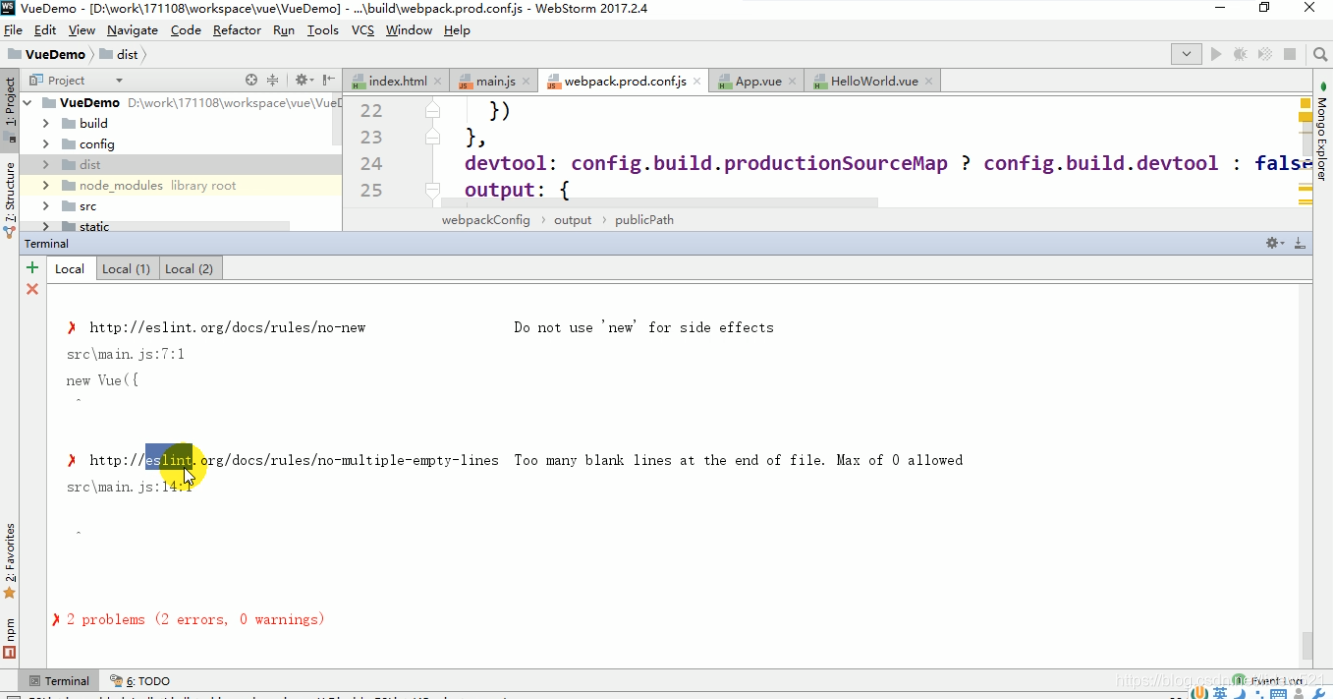Click the Debug bug icon
Viewport: 1333px width, 699px height.
[x=1240, y=54]
